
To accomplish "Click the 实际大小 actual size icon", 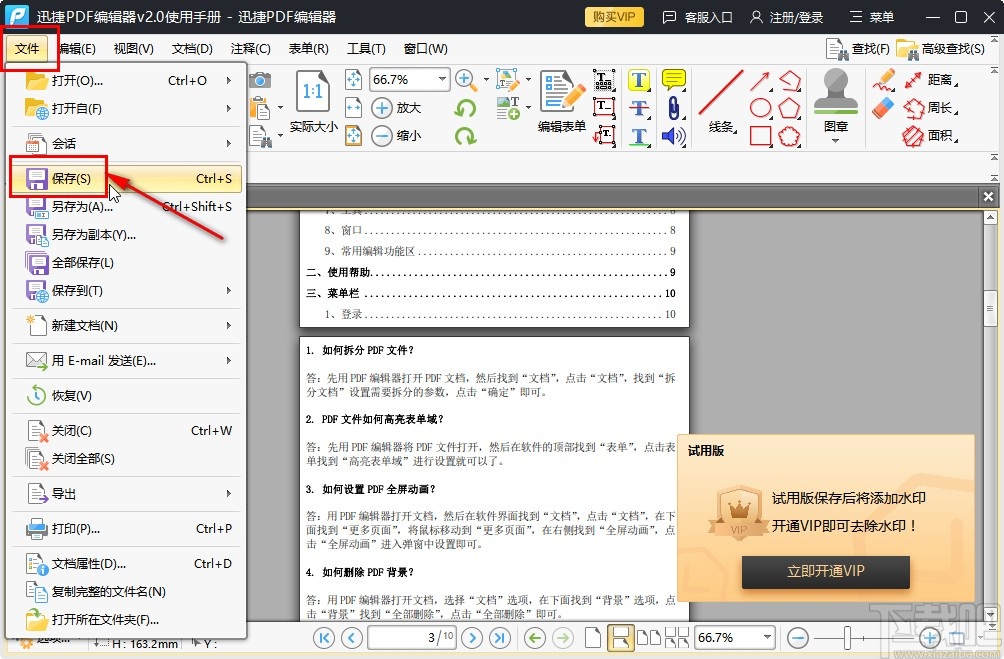I will point(313,100).
